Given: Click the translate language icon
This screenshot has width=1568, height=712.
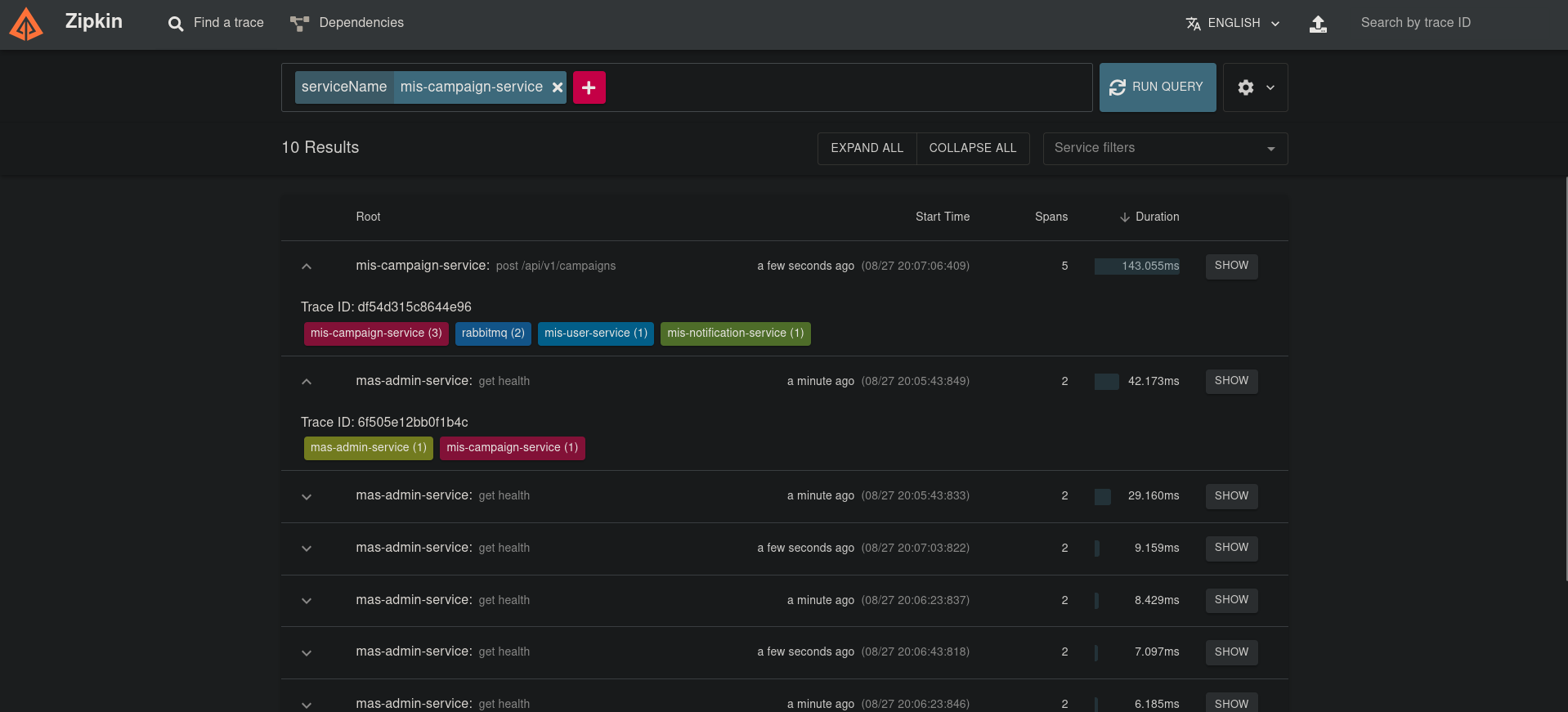Looking at the screenshot, I should tap(1194, 24).
